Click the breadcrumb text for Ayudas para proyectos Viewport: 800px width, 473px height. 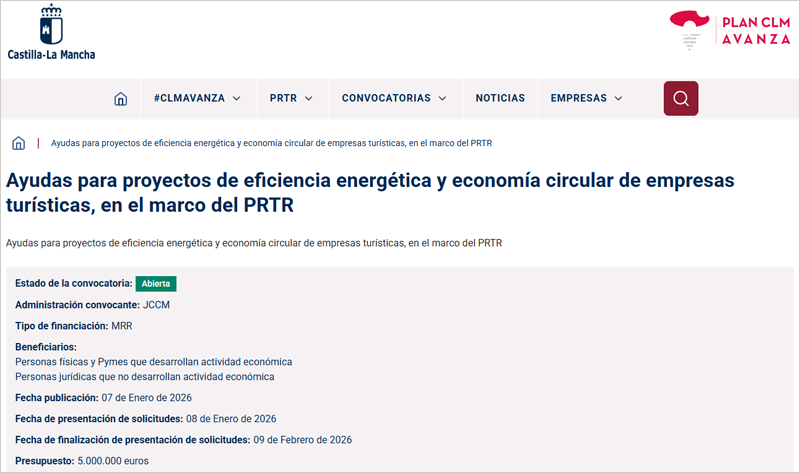coord(270,143)
